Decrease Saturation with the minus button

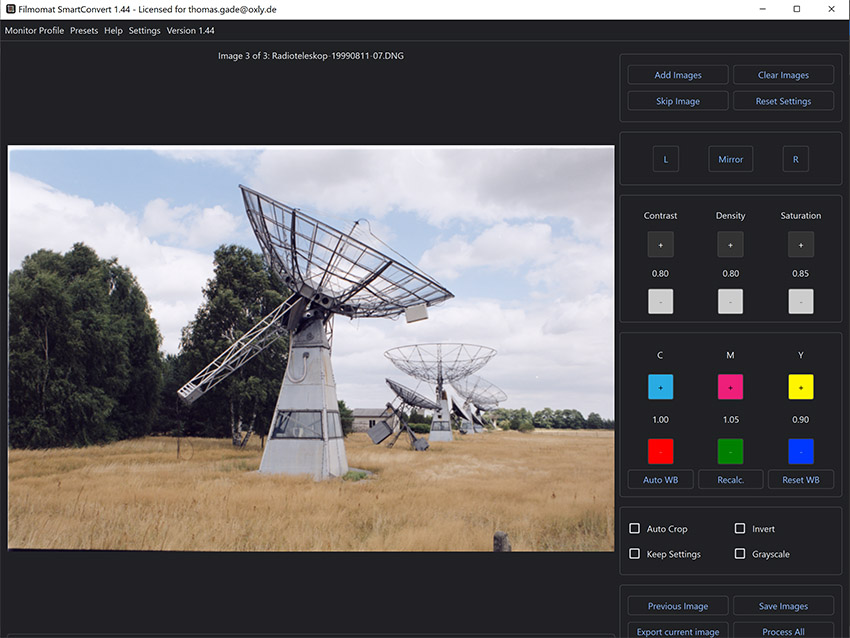(800, 302)
